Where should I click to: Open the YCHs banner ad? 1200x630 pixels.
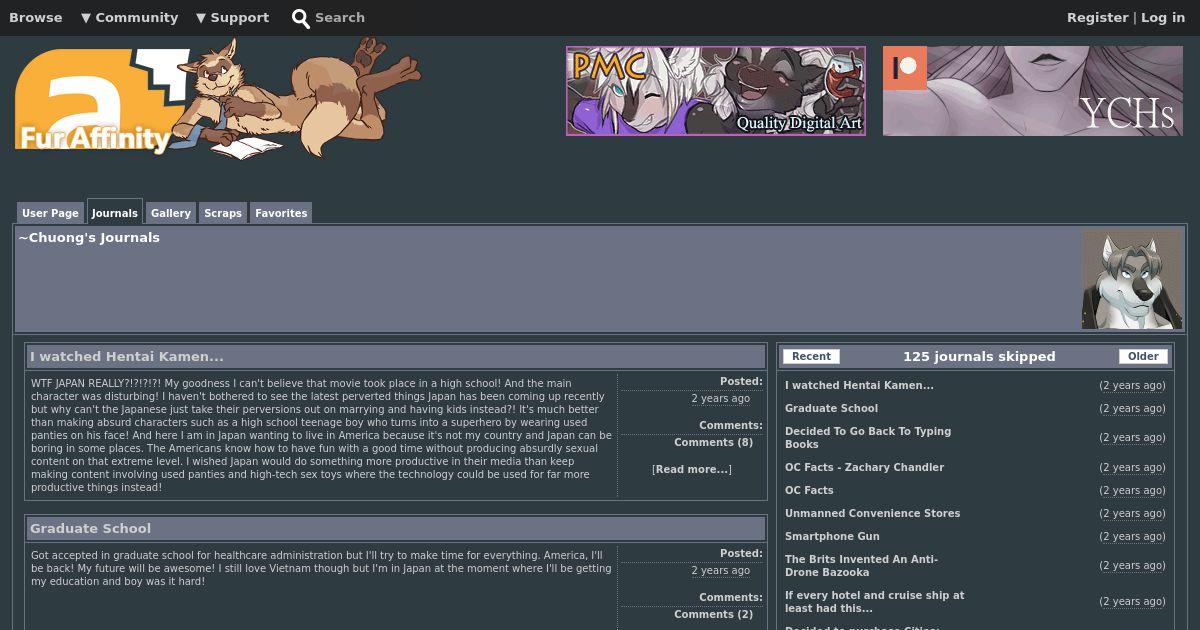tap(1033, 91)
